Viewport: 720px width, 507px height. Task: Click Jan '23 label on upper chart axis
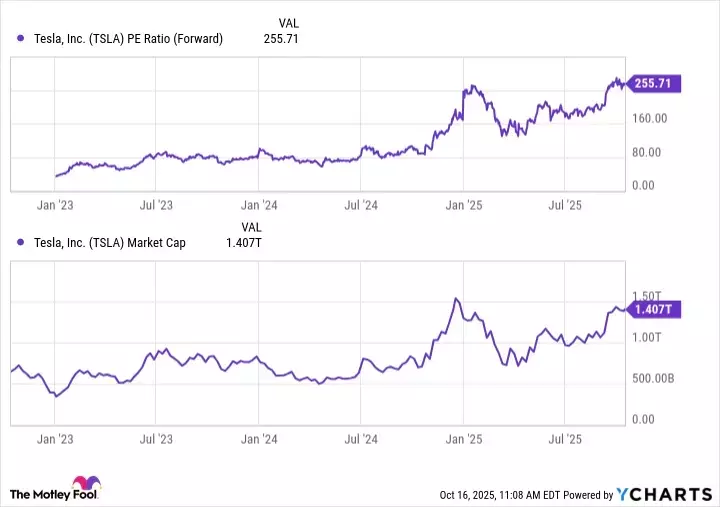coord(53,205)
